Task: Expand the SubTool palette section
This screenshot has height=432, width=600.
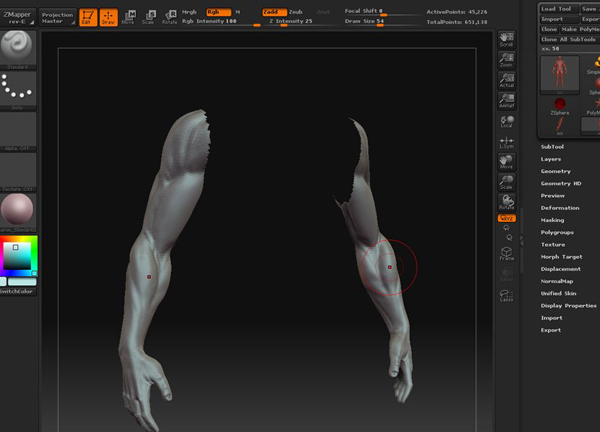Action: click(x=553, y=147)
